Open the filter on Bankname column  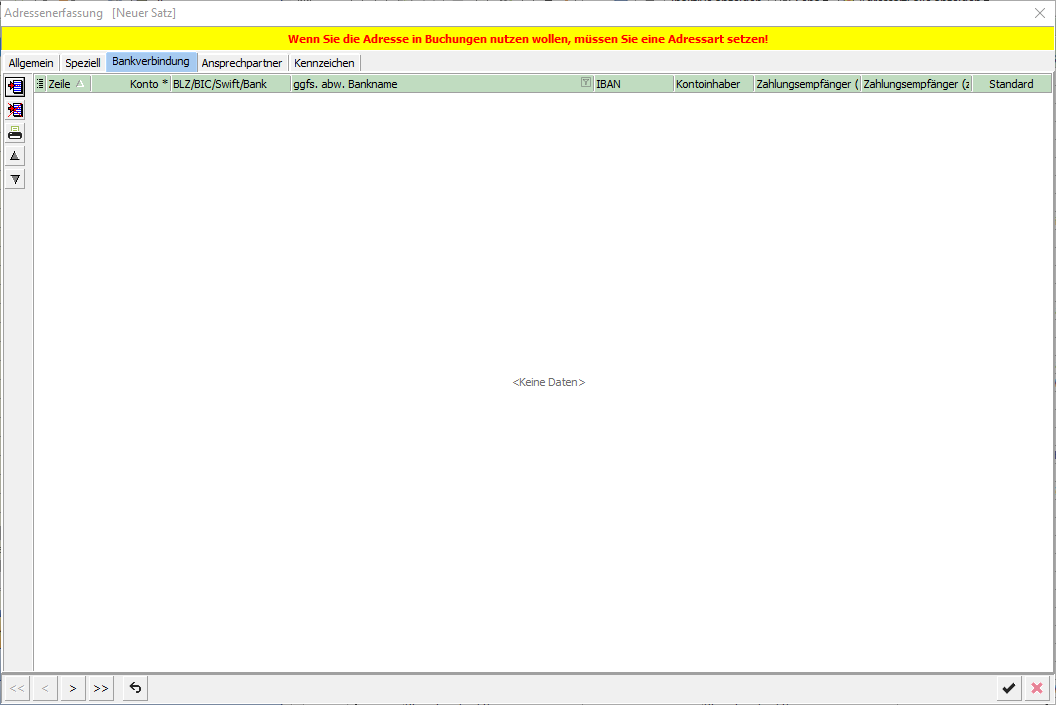click(x=586, y=84)
